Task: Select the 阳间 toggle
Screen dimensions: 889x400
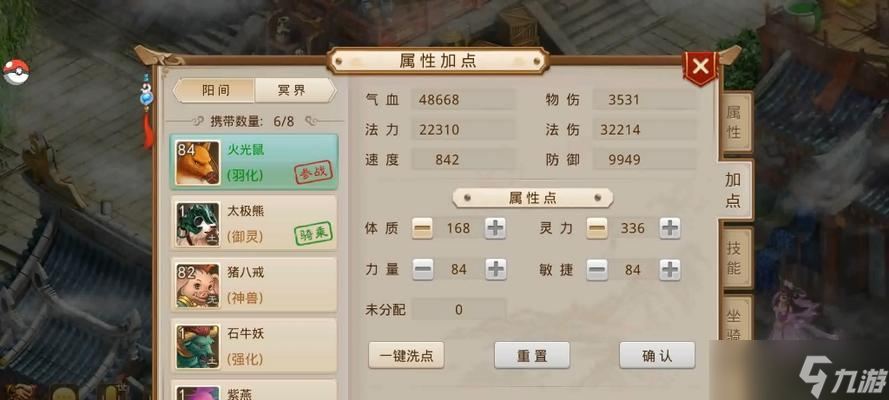Action: pyautogui.click(x=215, y=91)
